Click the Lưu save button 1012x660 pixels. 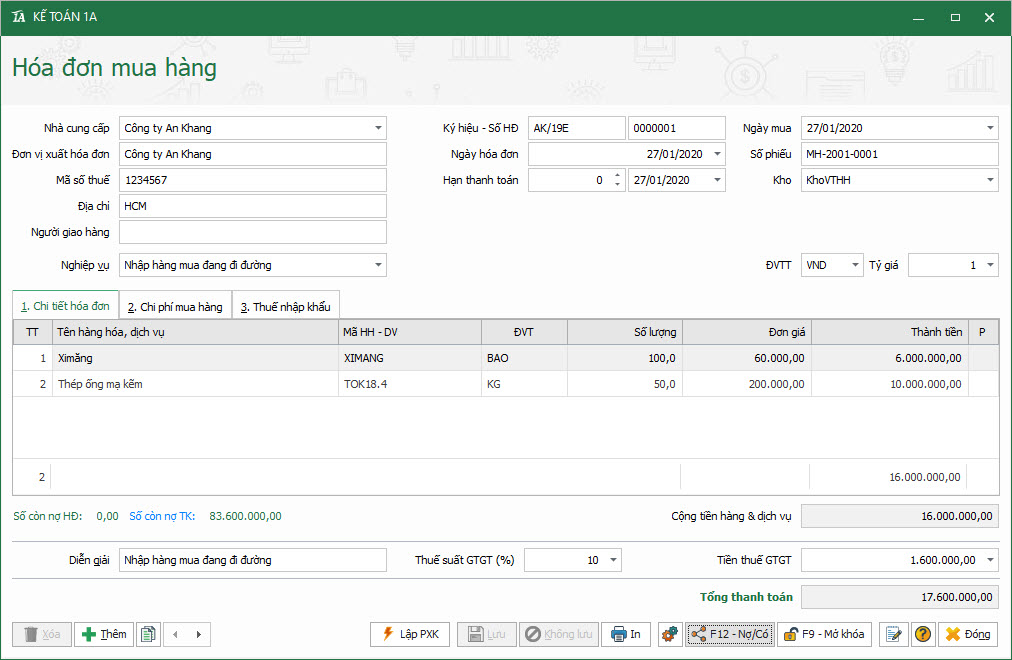tap(487, 634)
